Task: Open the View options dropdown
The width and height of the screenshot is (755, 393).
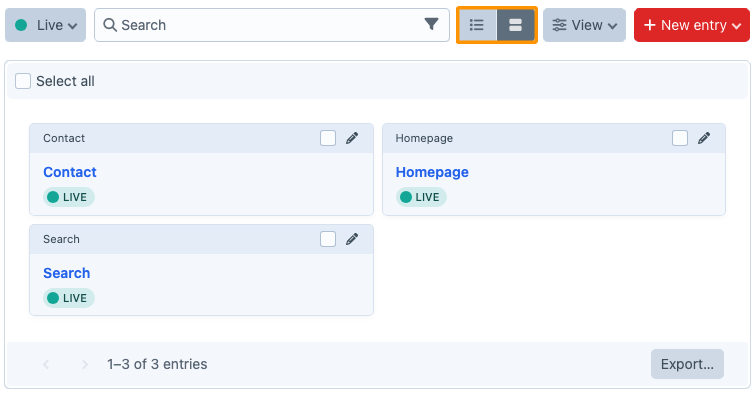Action: (x=585, y=25)
